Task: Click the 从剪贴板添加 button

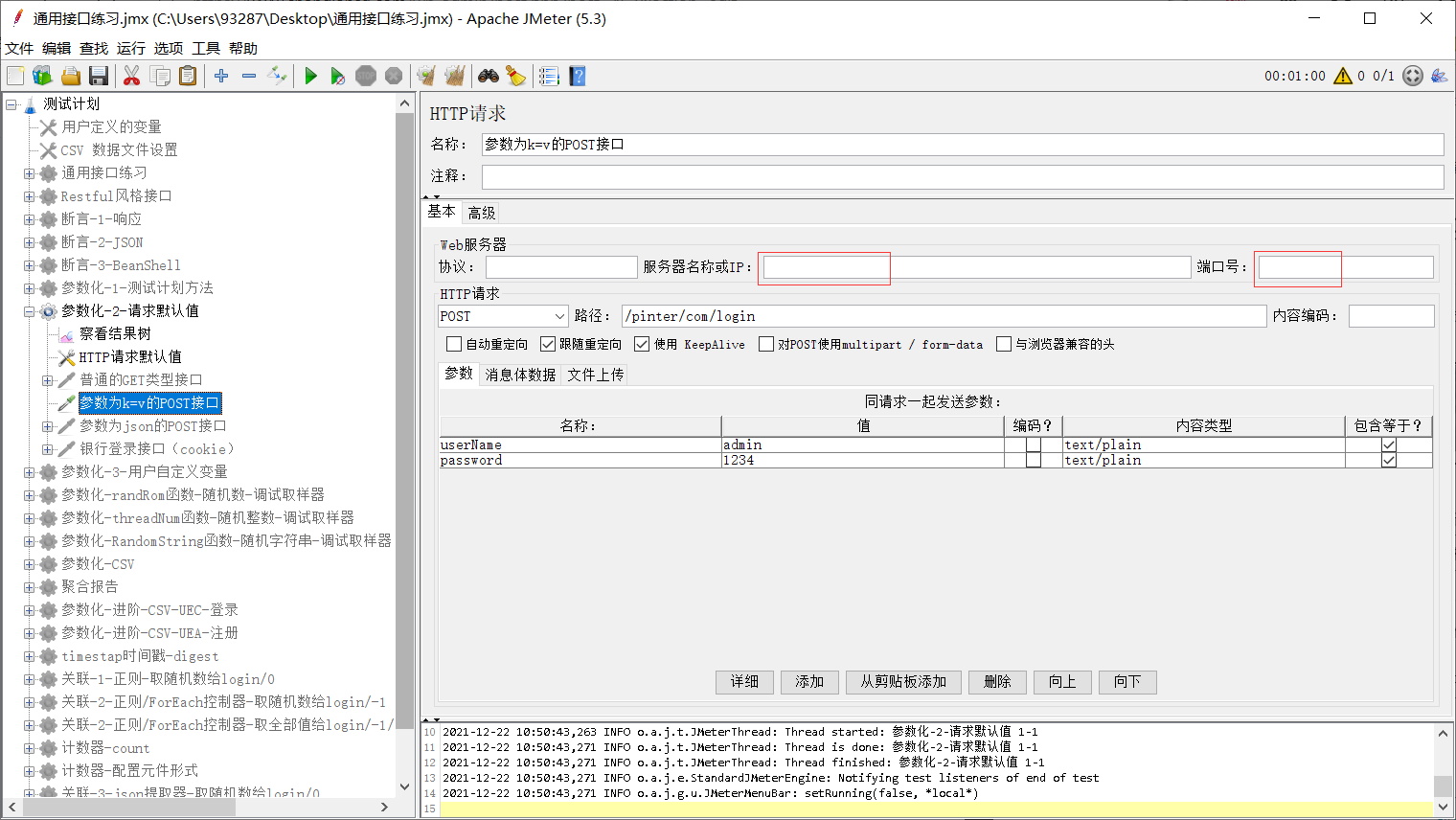Action: click(x=903, y=682)
